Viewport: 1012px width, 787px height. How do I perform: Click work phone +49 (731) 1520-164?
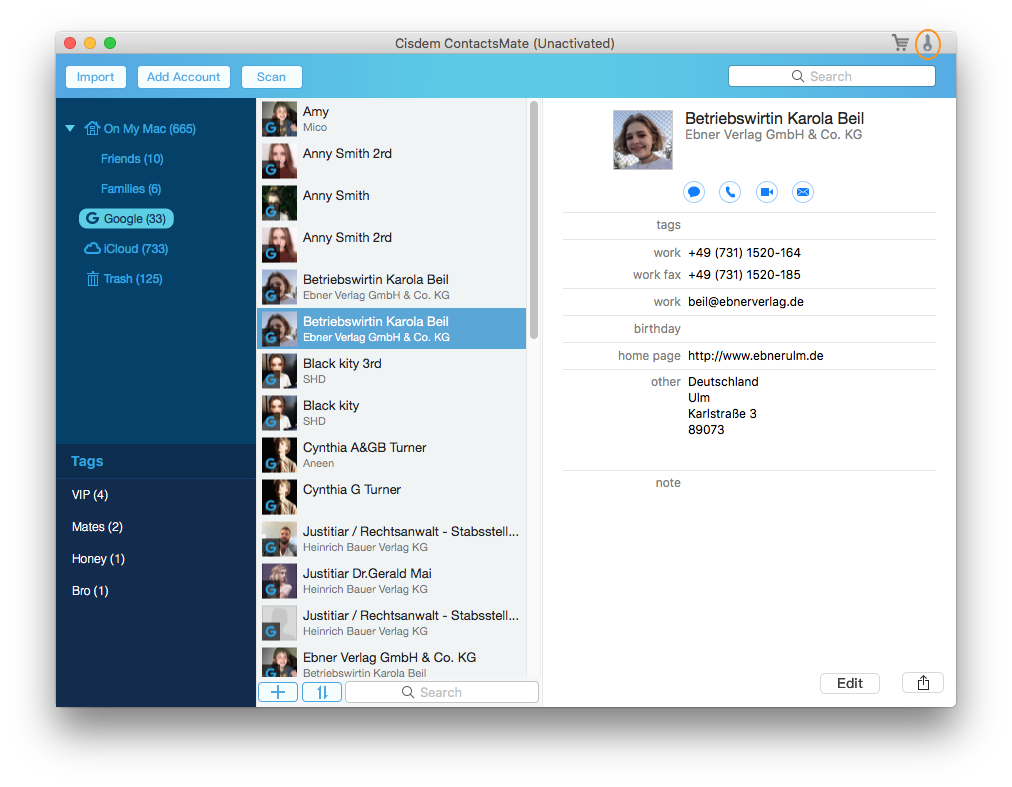[744, 252]
